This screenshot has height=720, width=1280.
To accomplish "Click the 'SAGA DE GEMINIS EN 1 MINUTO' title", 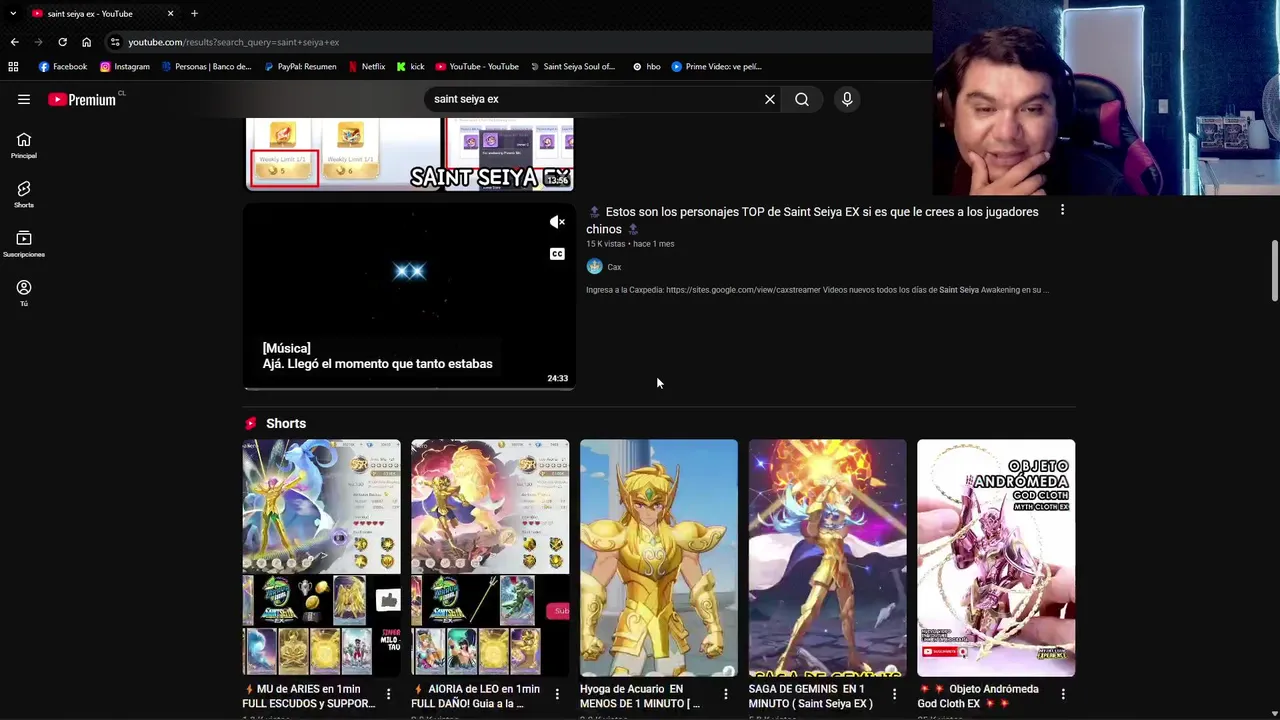I will click(811, 696).
